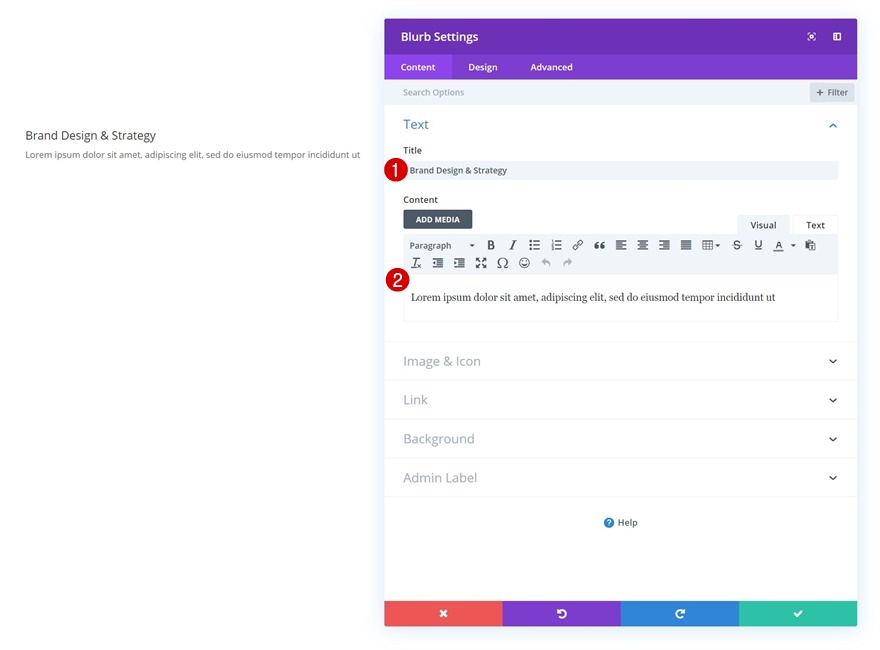Redo the editor change

click(x=567, y=263)
